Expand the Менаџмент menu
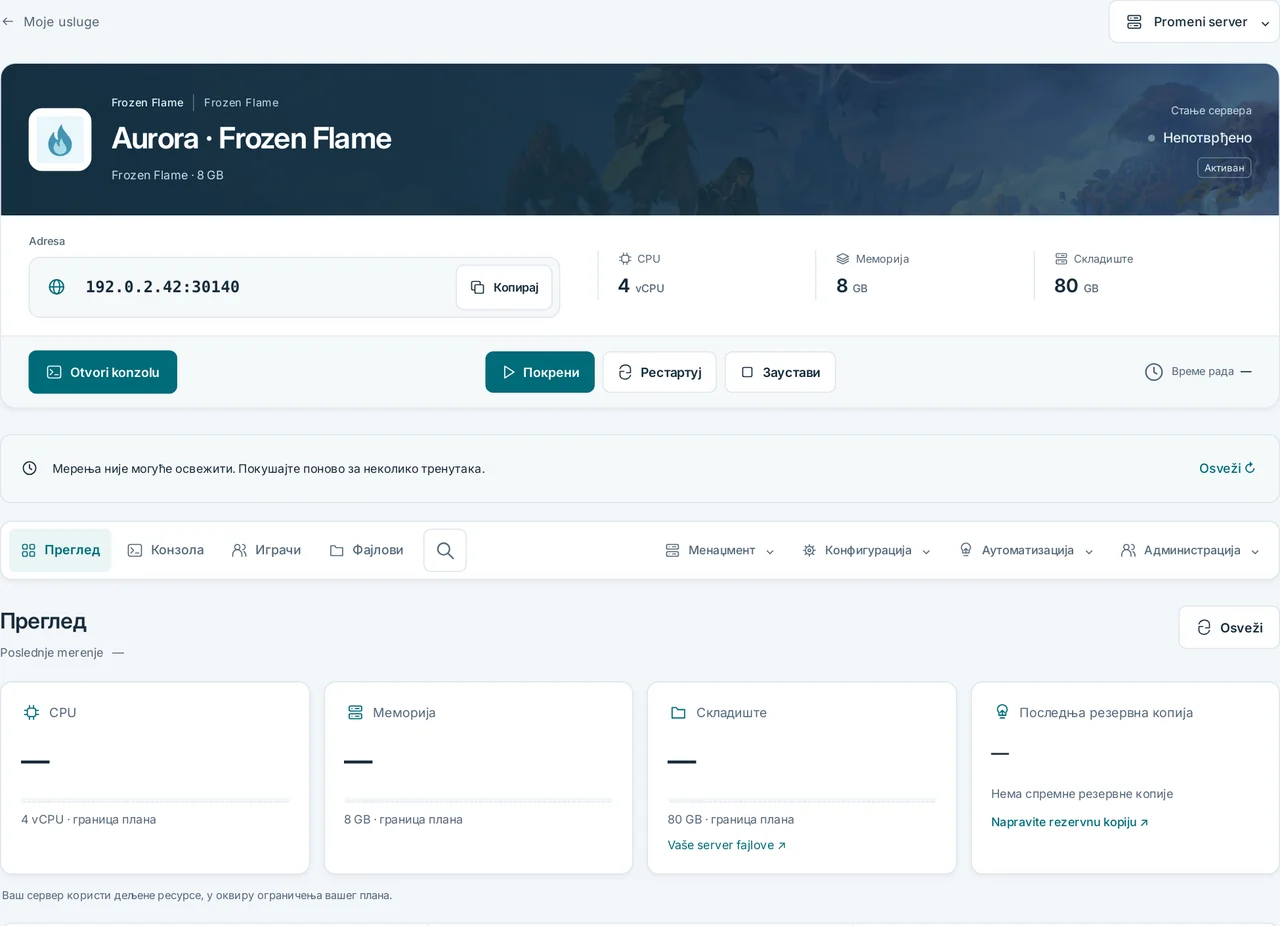The image size is (1280, 926). point(720,550)
